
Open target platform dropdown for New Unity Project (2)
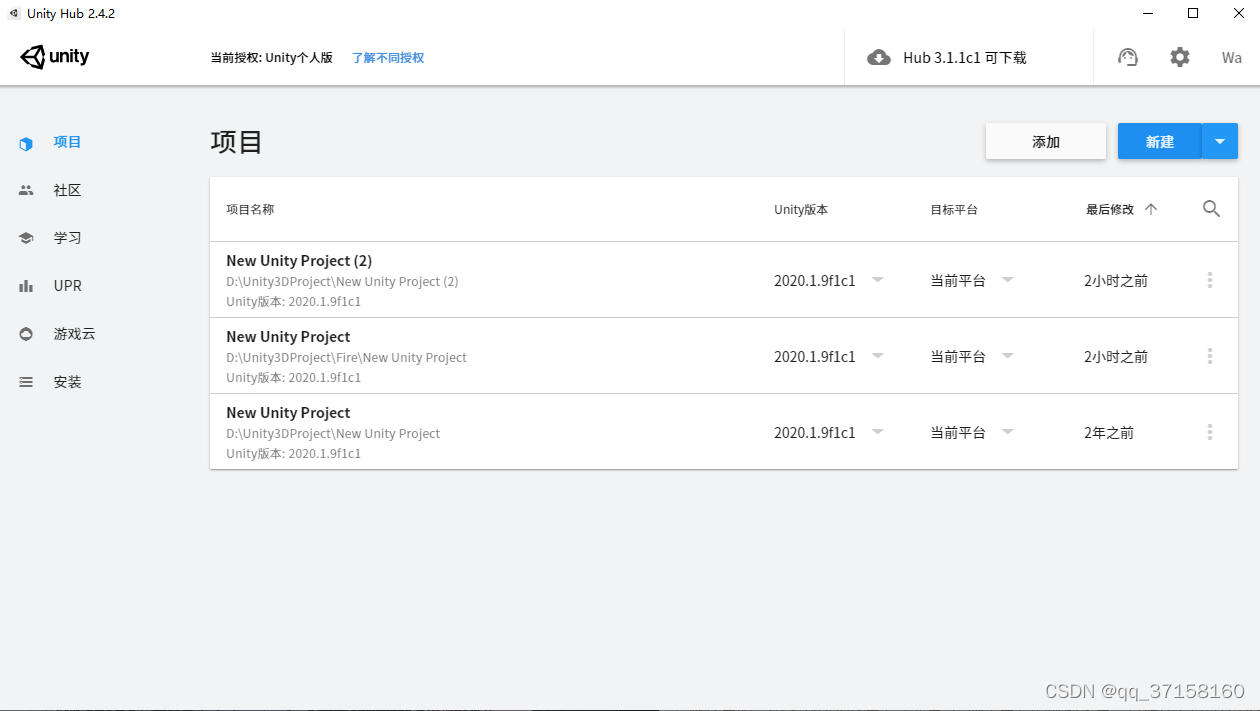tap(1008, 280)
